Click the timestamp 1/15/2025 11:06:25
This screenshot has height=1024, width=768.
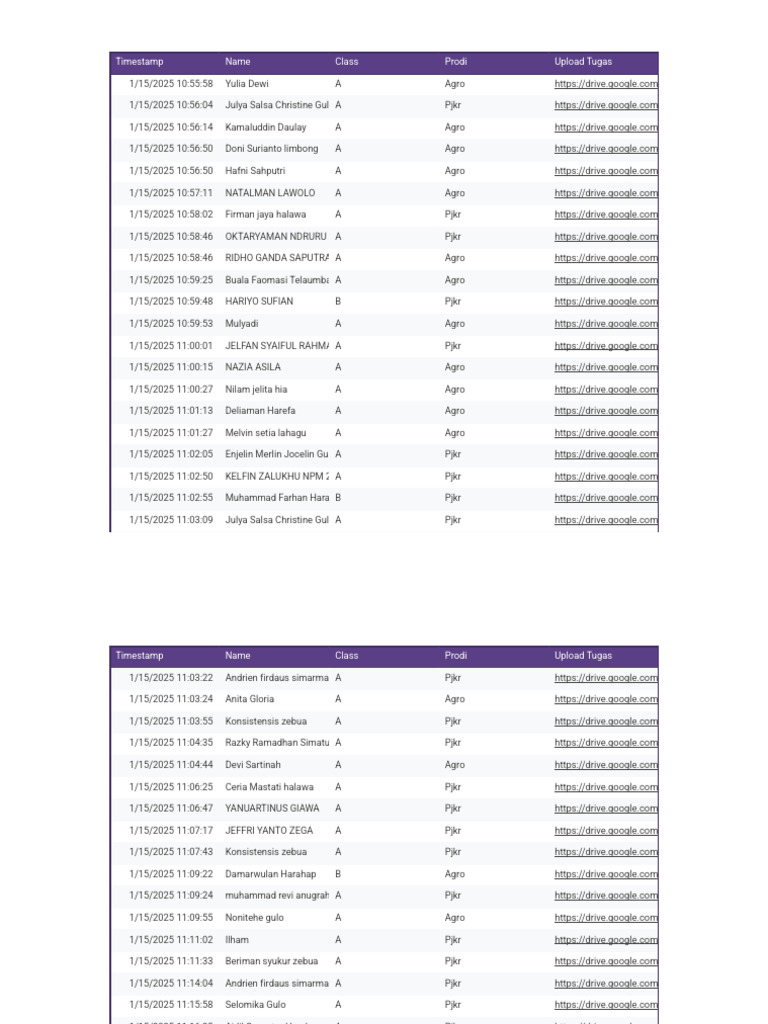click(x=170, y=787)
